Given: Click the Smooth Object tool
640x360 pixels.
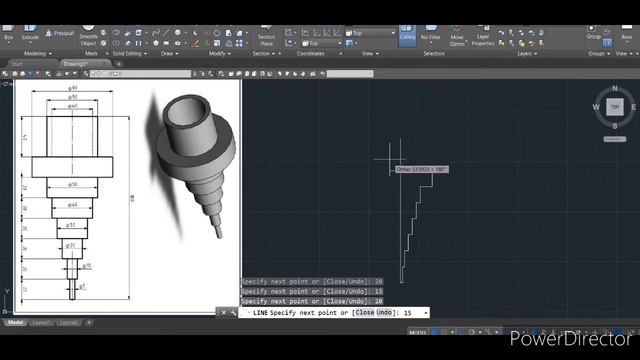Looking at the screenshot, I should click(x=89, y=36).
